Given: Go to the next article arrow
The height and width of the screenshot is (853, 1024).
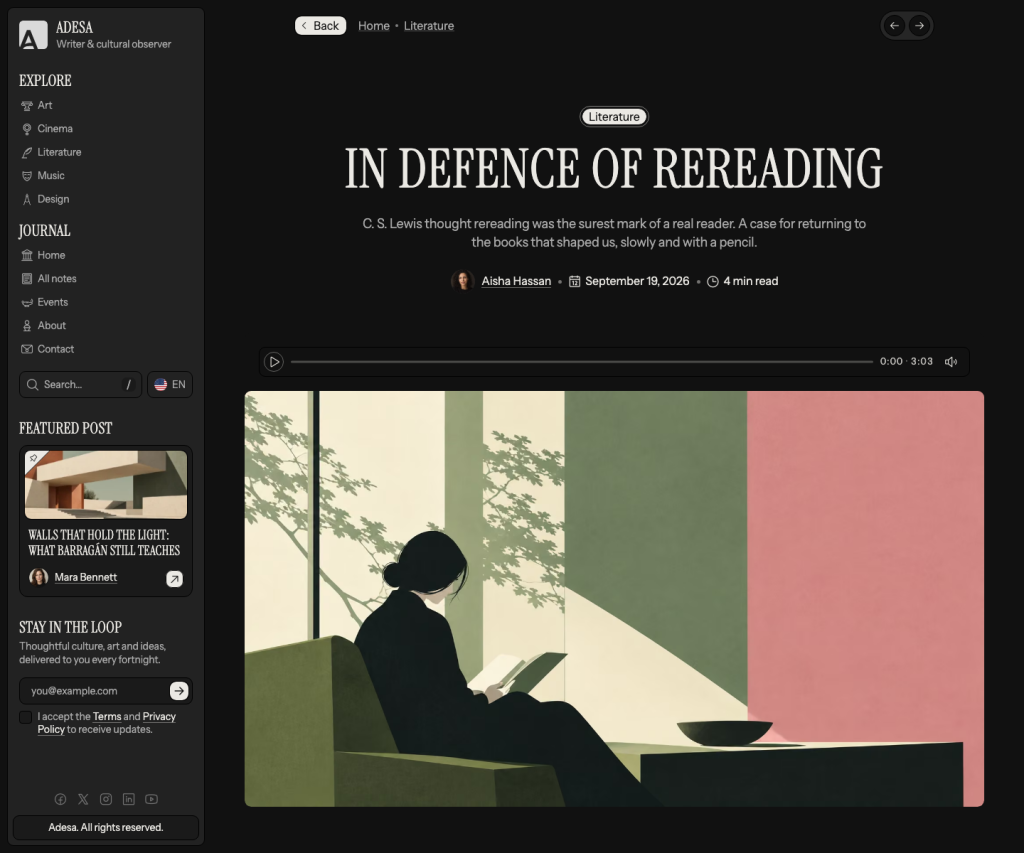Looking at the screenshot, I should coord(920,26).
